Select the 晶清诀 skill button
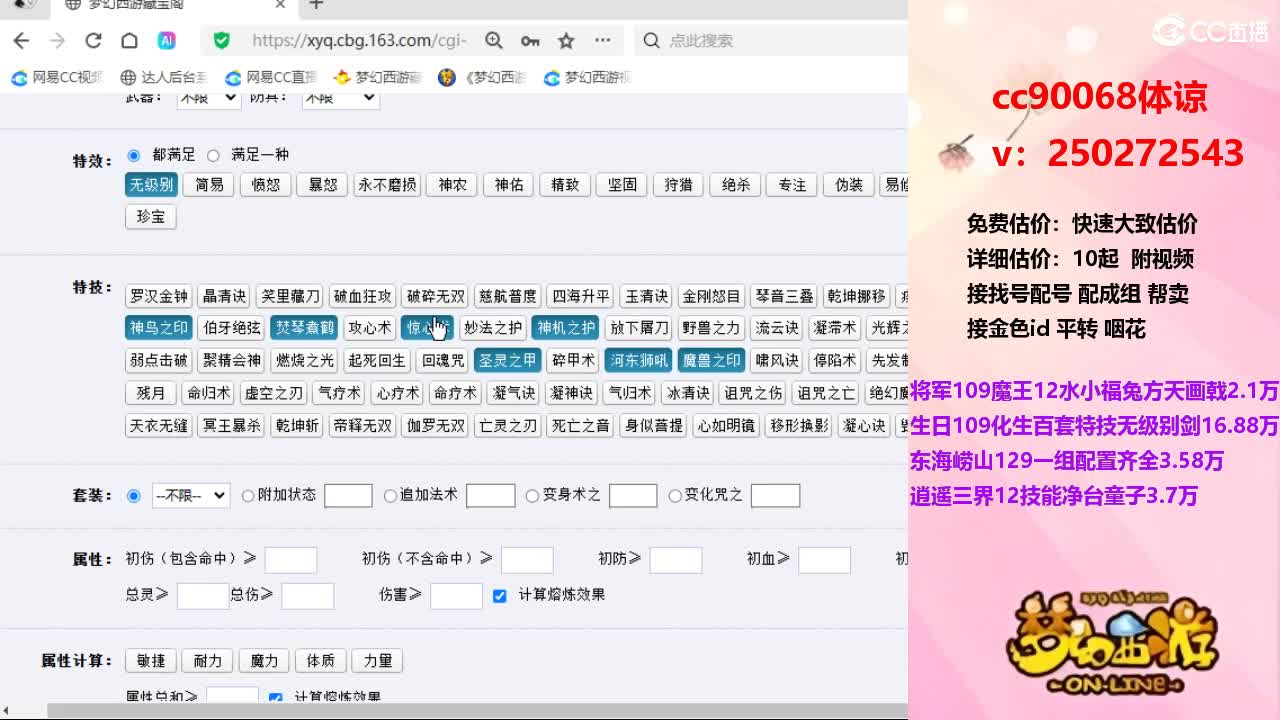The height and width of the screenshot is (720, 1280). tap(224, 296)
